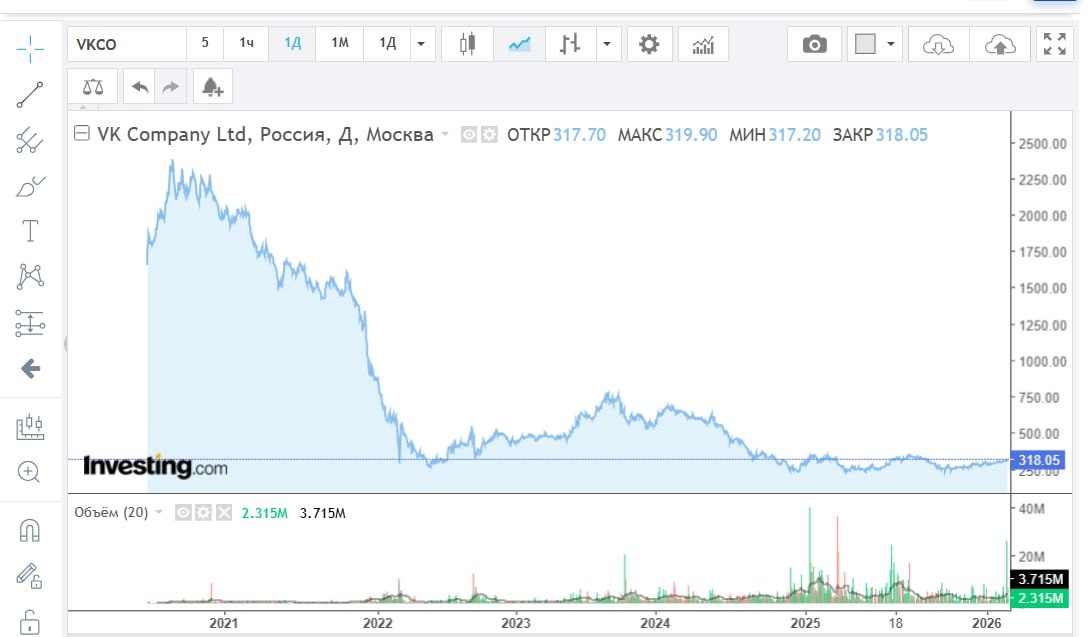Click the Объём (20) indicator label

pyautogui.click(x=111, y=513)
